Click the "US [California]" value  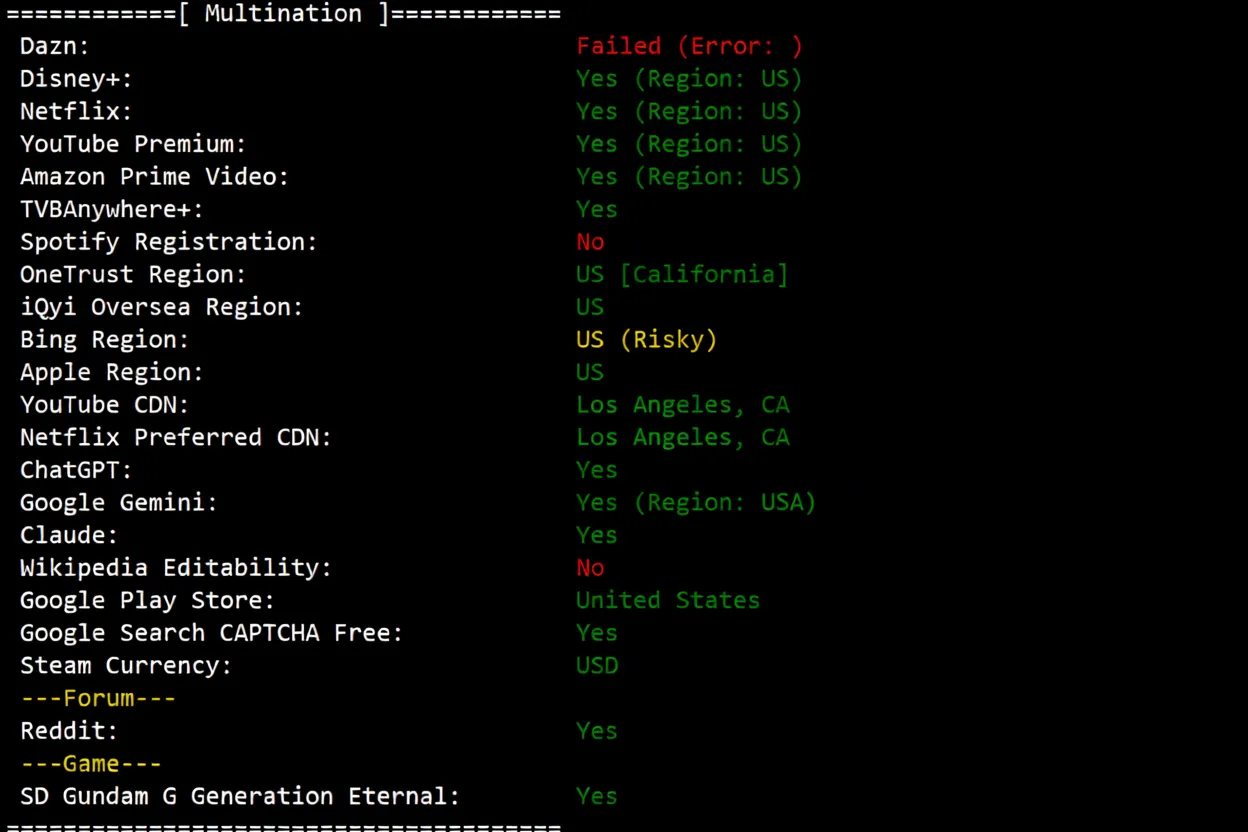[x=683, y=274]
